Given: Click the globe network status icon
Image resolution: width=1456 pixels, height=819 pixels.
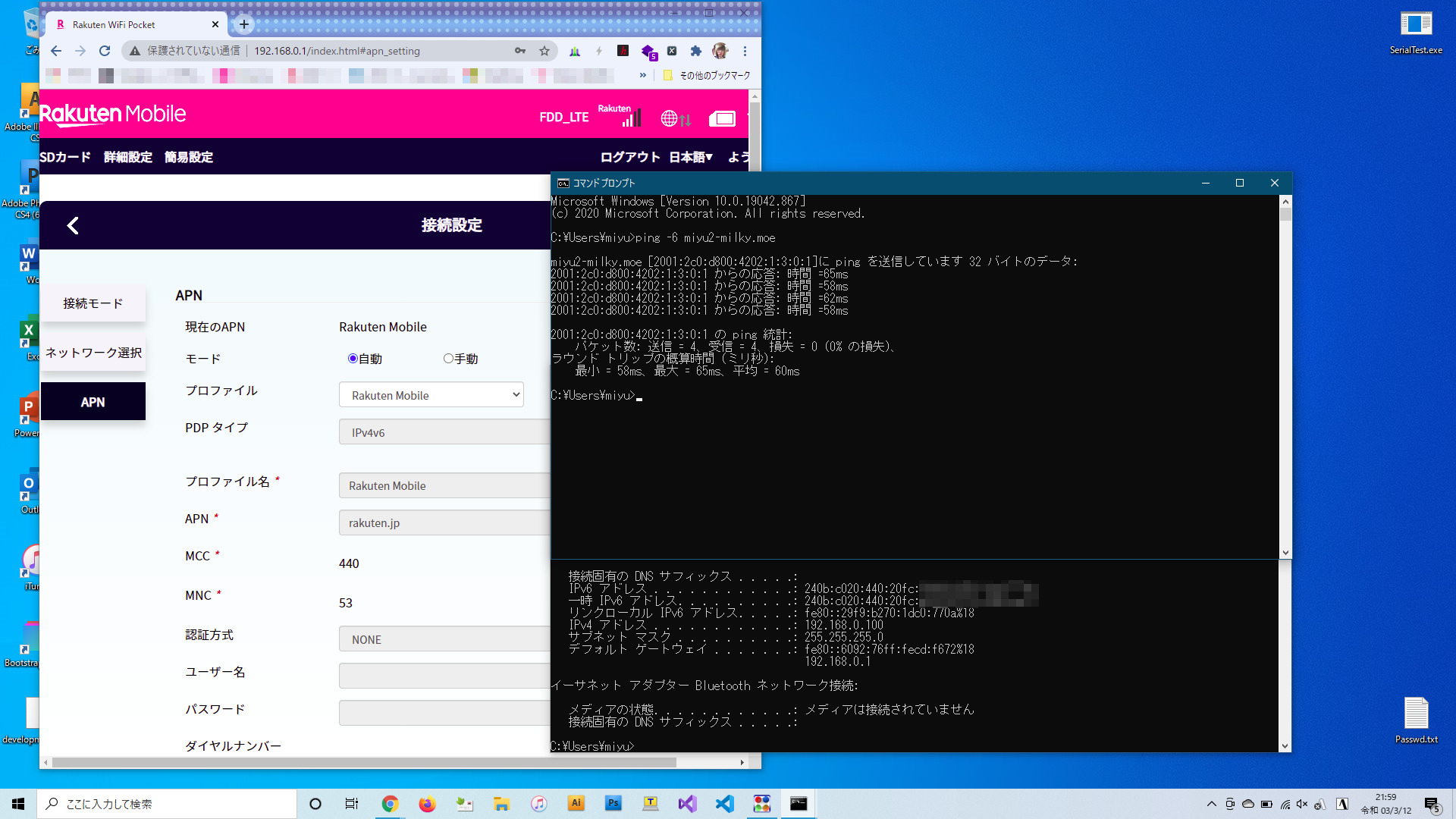Looking at the screenshot, I should click(x=669, y=119).
